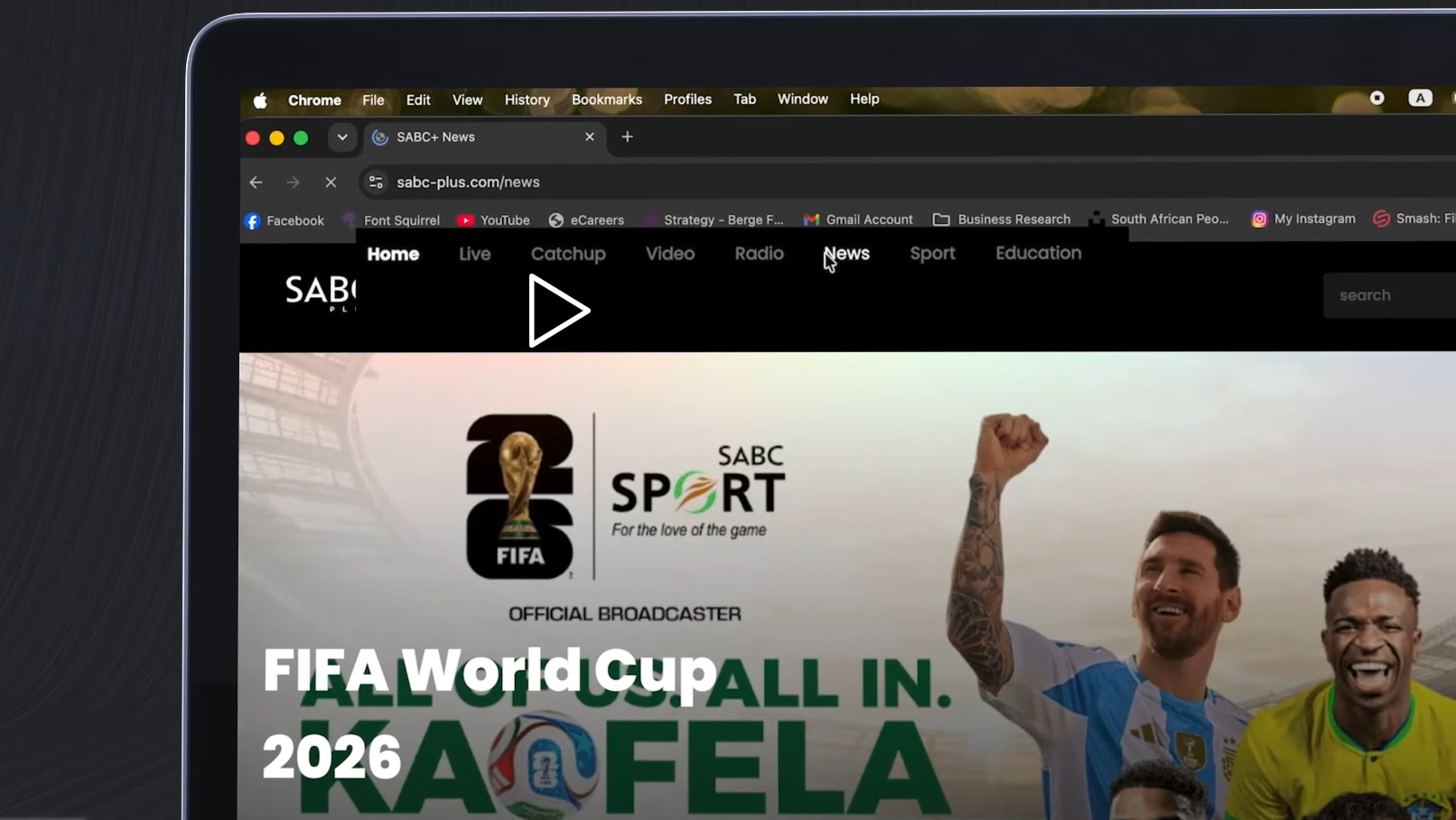Click the white play button overlay
This screenshot has width=1456, height=820.
[558, 311]
